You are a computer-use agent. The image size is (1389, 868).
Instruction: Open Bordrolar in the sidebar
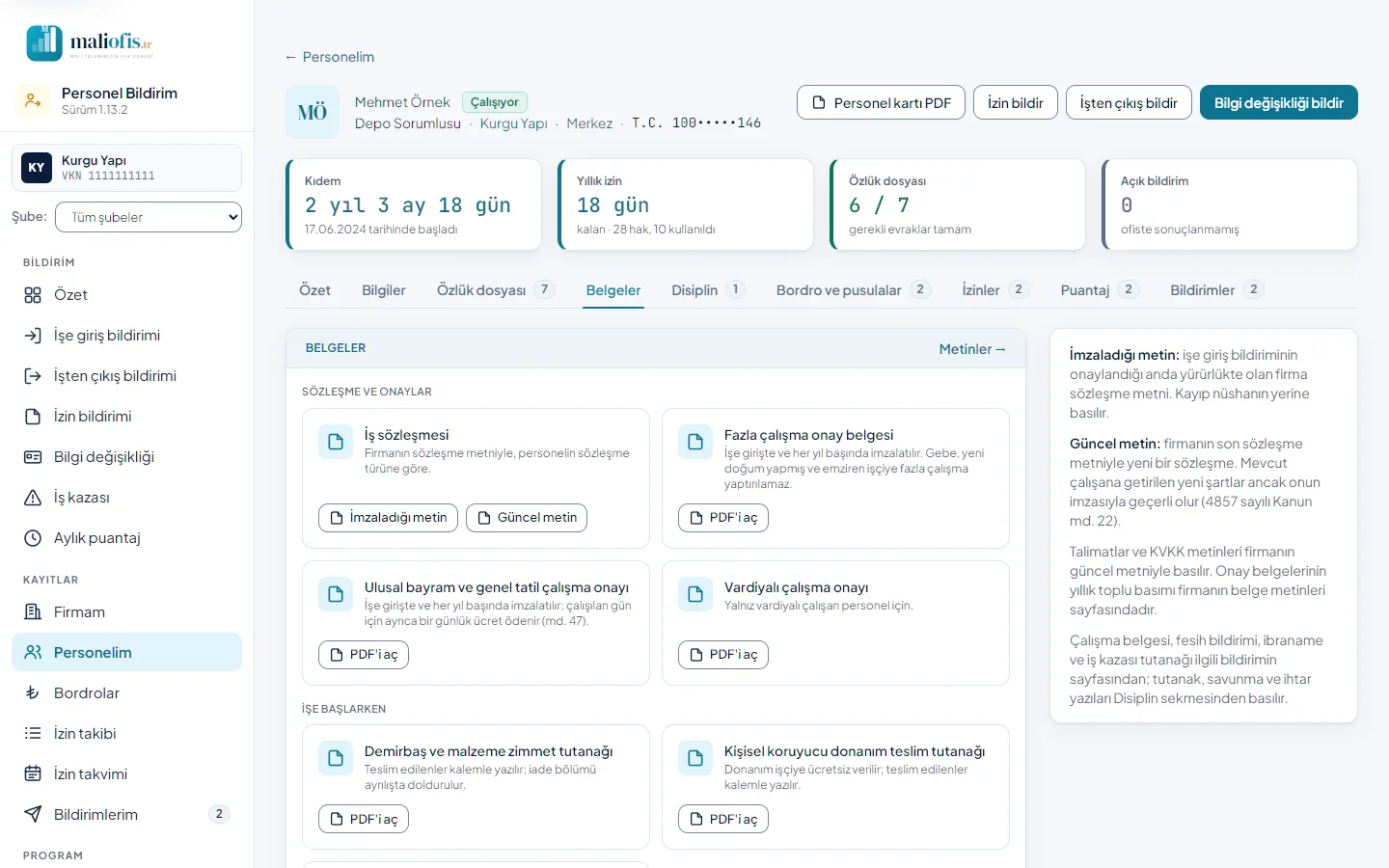(126, 693)
